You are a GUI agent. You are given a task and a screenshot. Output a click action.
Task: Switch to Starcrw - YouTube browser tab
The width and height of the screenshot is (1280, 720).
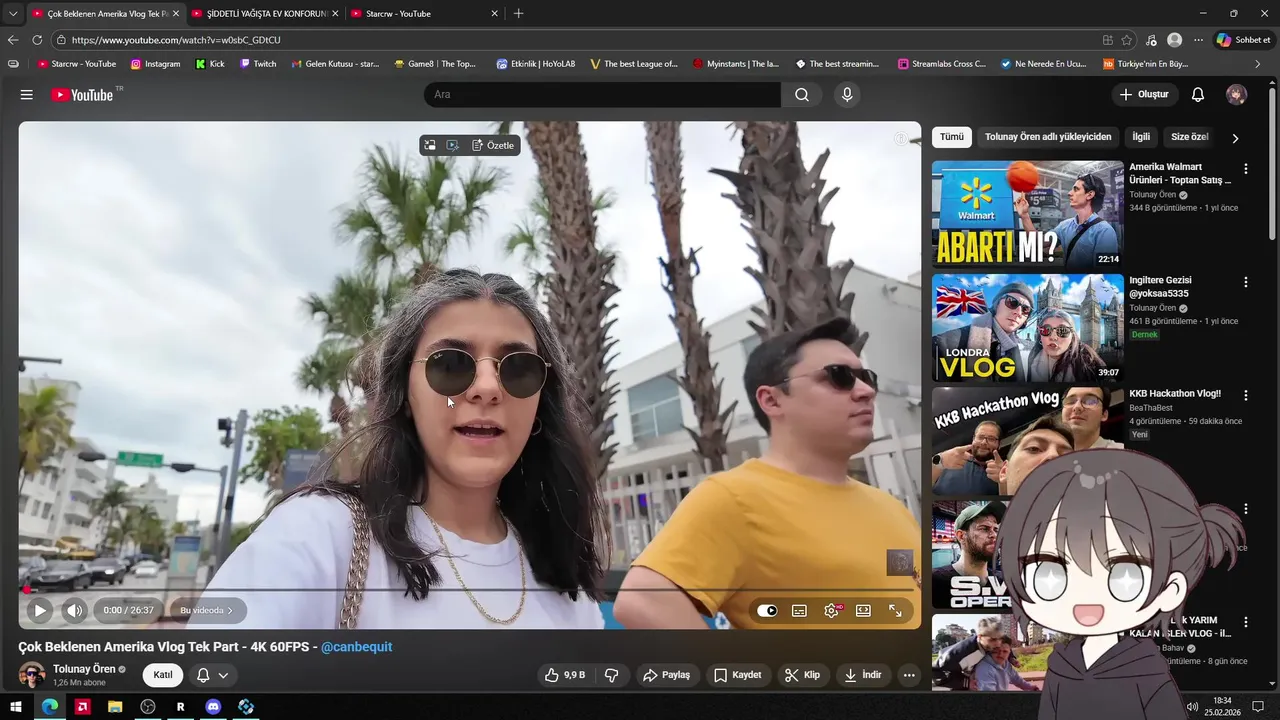(x=425, y=14)
